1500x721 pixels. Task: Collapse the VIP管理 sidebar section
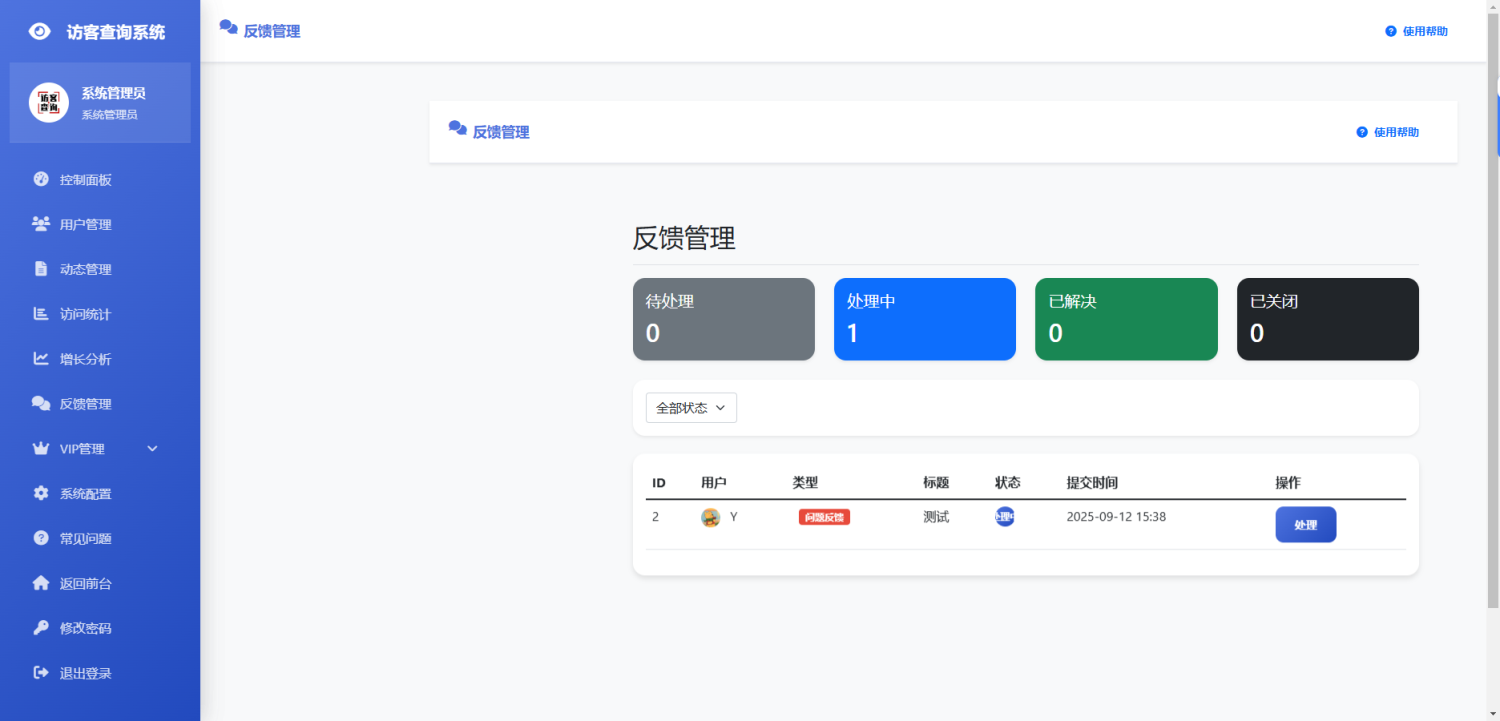(152, 448)
